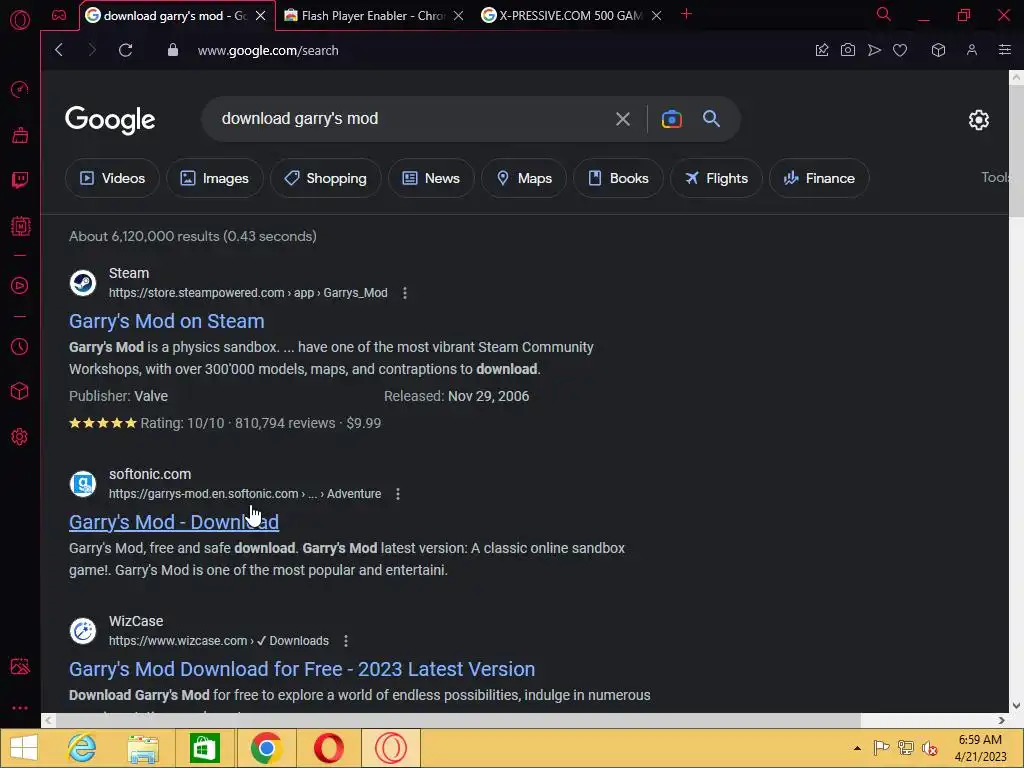Open more options for Steam result
This screenshot has height=768, width=1024.
click(x=405, y=293)
